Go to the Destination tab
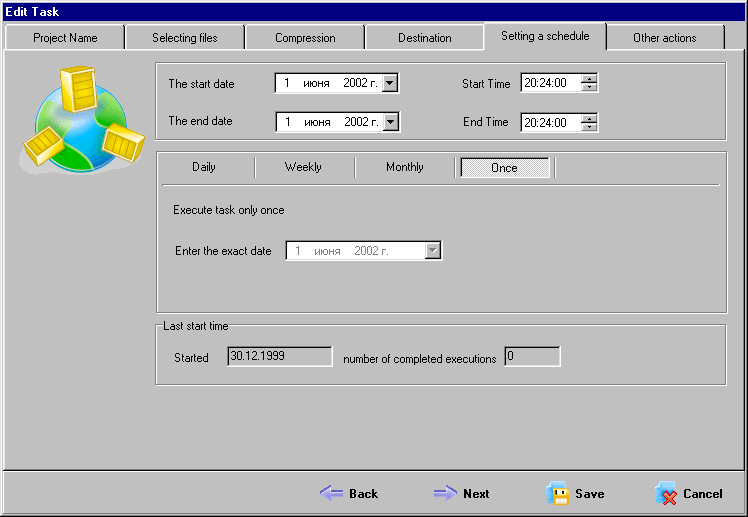The height and width of the screenshot is (517, 748). [x=425, y=38]
